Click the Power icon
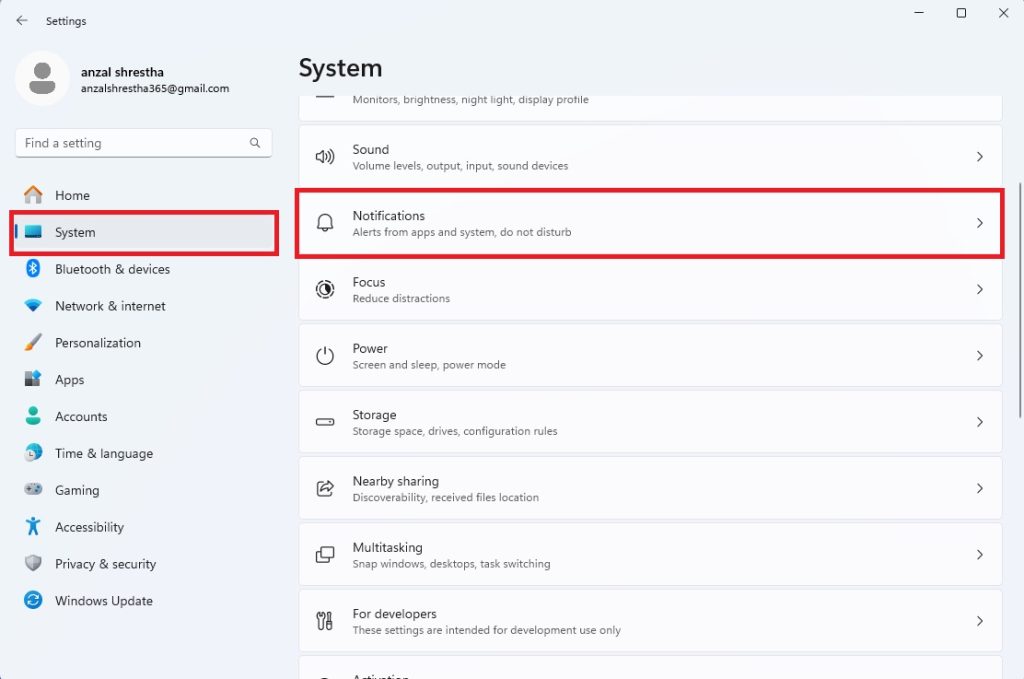 click(324, 355)
